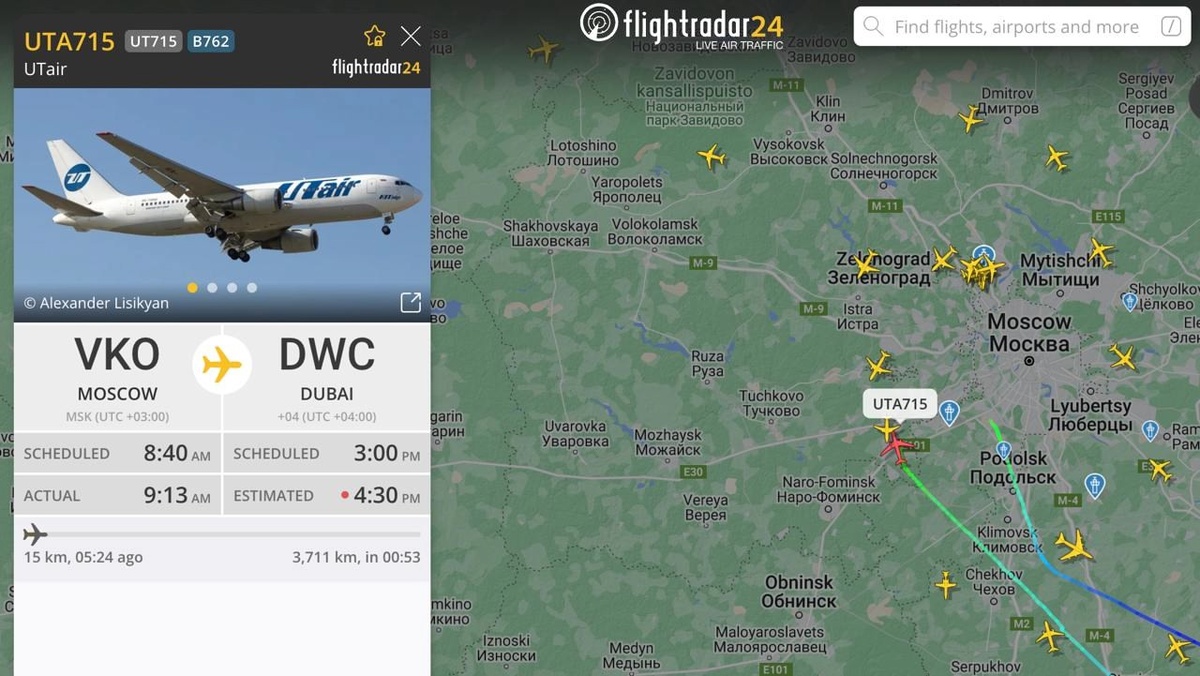
Task: Switch to second photo carousel dot
Action: (x=212, y=288)
